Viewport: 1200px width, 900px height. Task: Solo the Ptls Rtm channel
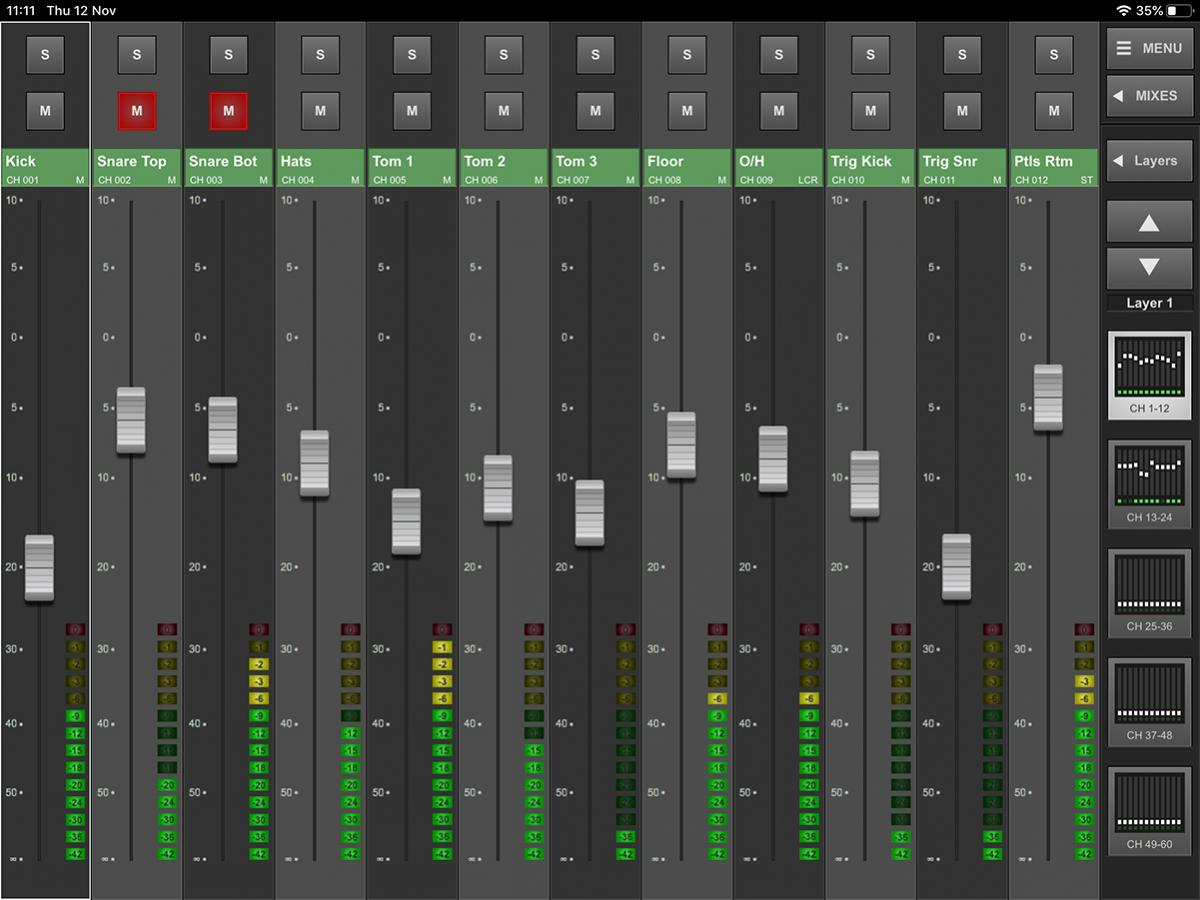point(1054,55)
